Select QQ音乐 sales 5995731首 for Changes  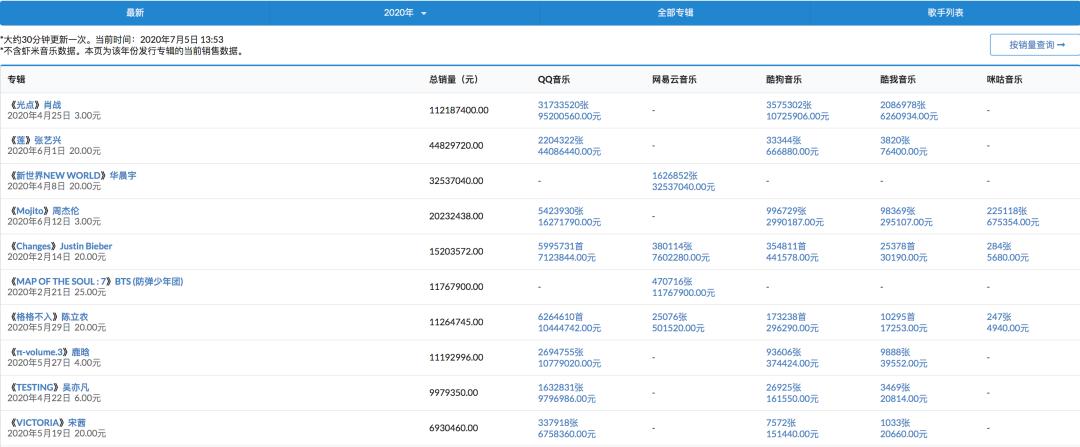[561, 246]
